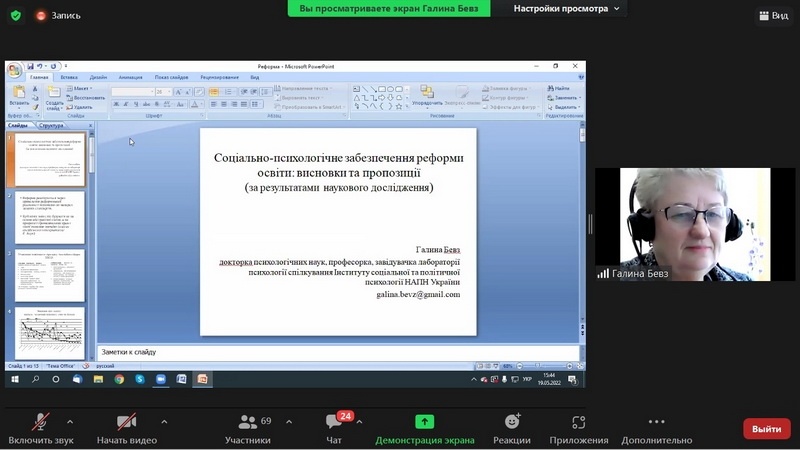This screenshot has height=450, width=800.
Task: Switch to the PowerPoint Вид ribbon tab
Action: 255,78
